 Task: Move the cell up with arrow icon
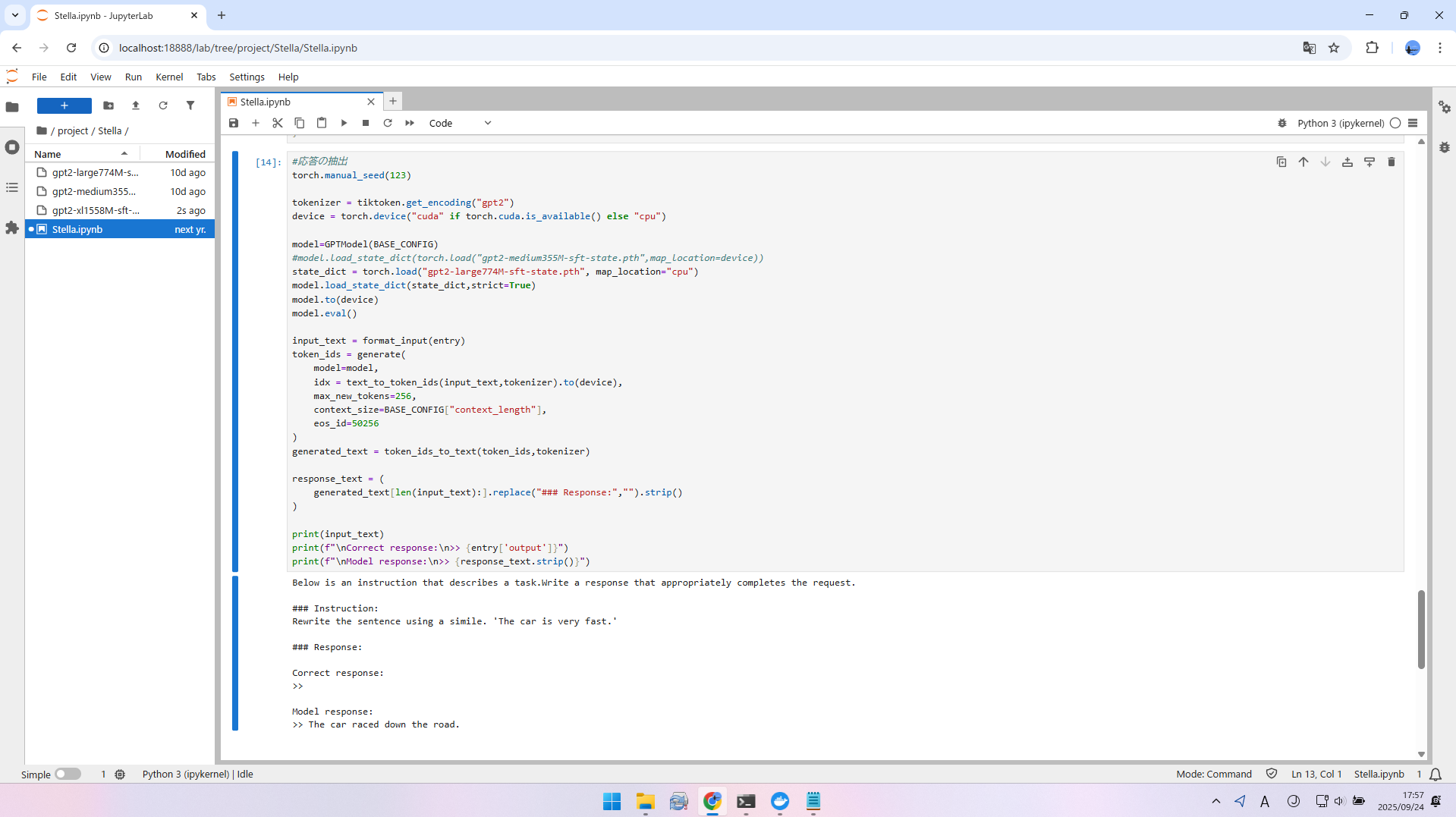coord(1303,162)
